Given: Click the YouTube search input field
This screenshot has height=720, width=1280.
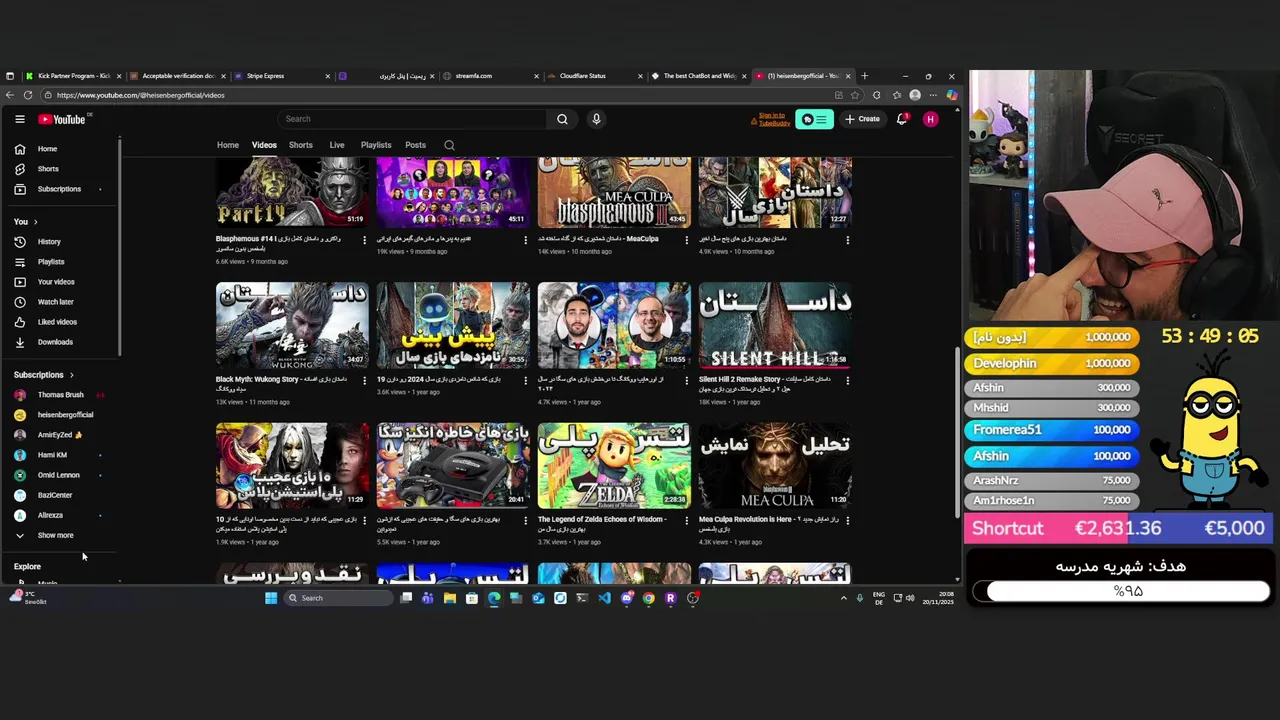Looking at the screenshot, I should 412,119.
